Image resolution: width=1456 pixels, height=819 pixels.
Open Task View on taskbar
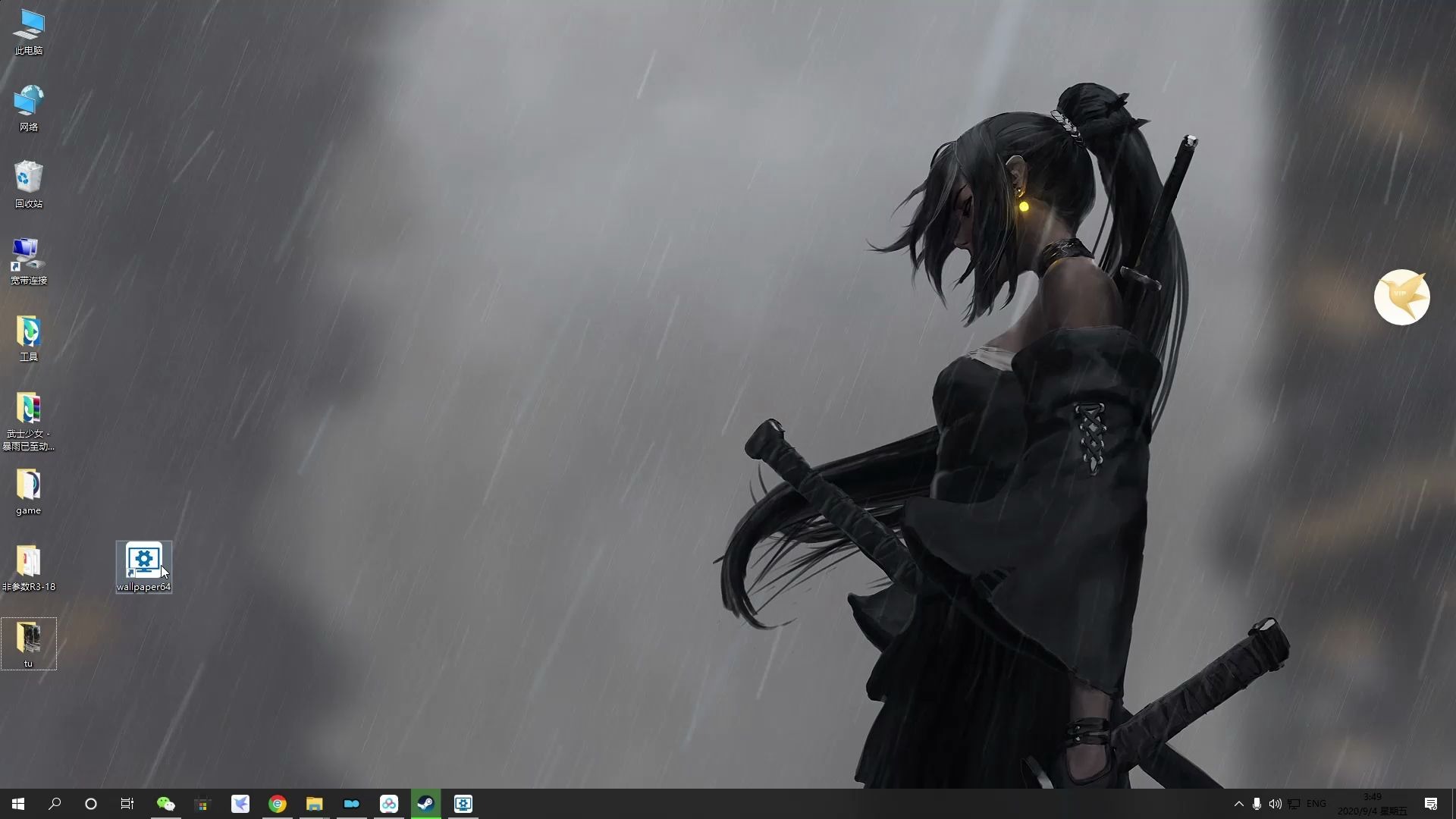click(127, 804)
